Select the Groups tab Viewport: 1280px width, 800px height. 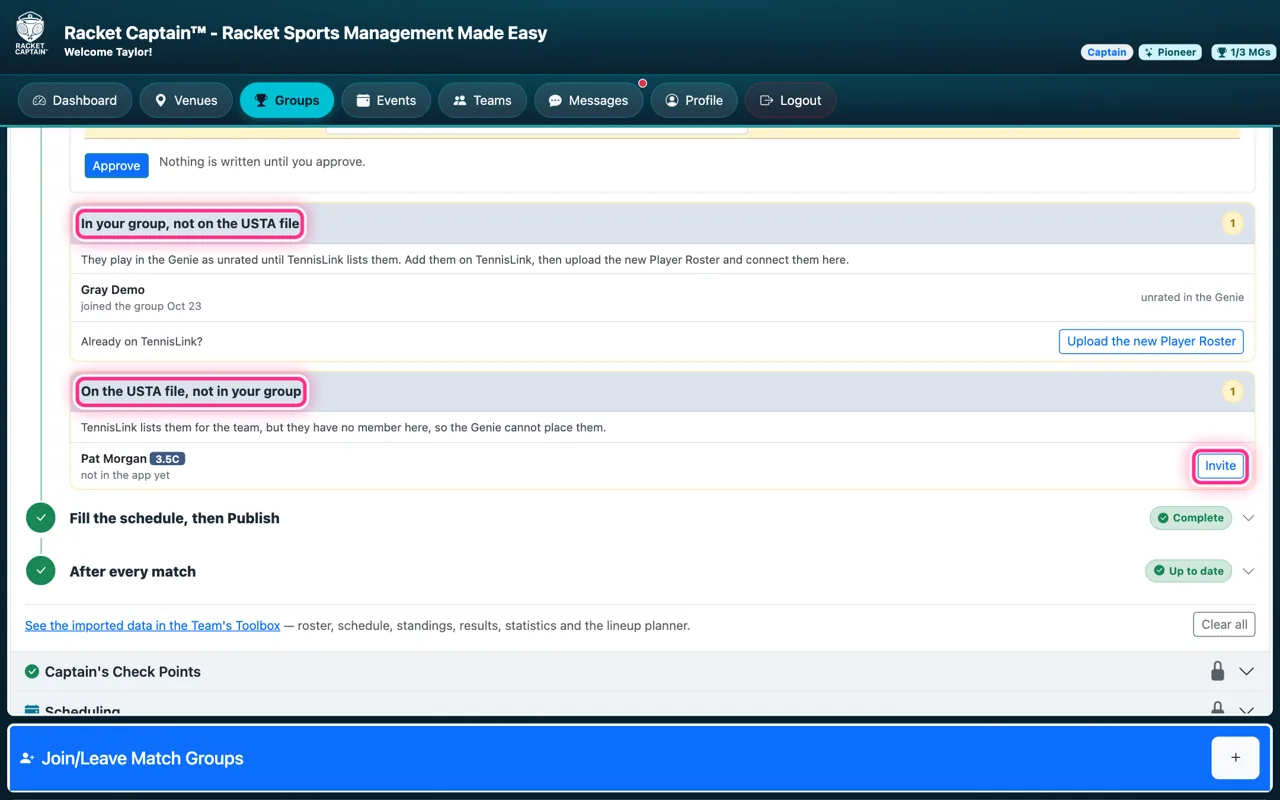tap(287, 100)
